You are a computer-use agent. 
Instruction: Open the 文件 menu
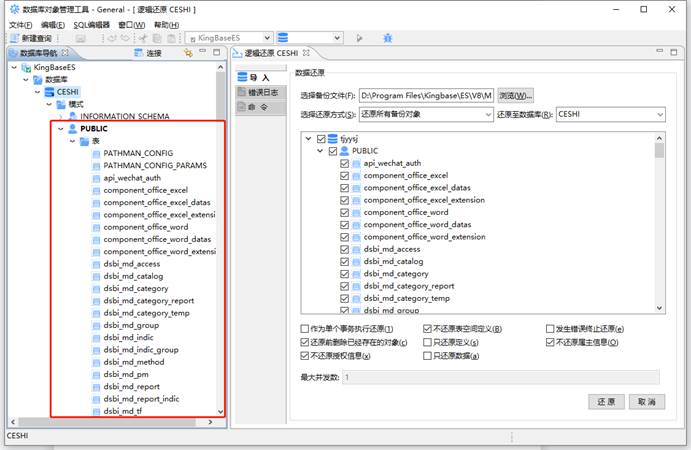[x=21, y=25]
